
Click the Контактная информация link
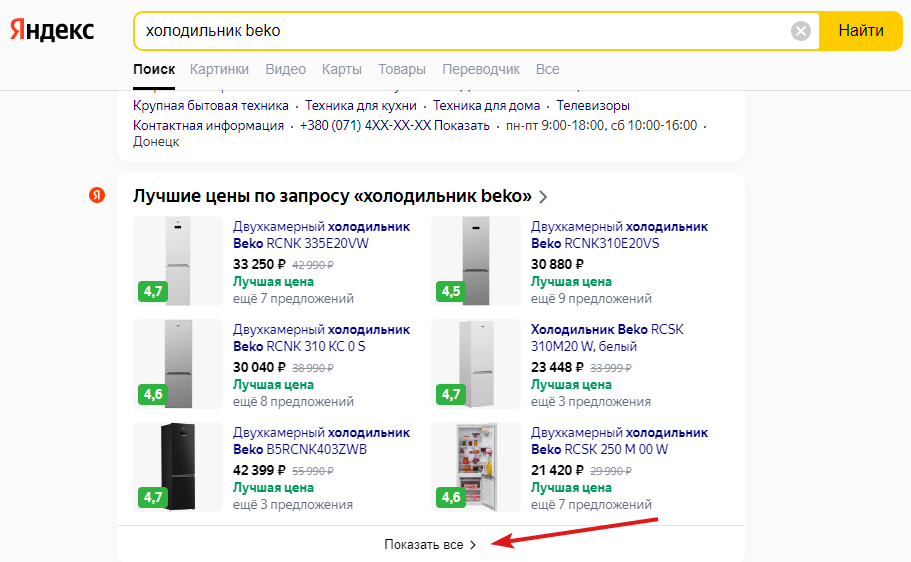point(209,126)
